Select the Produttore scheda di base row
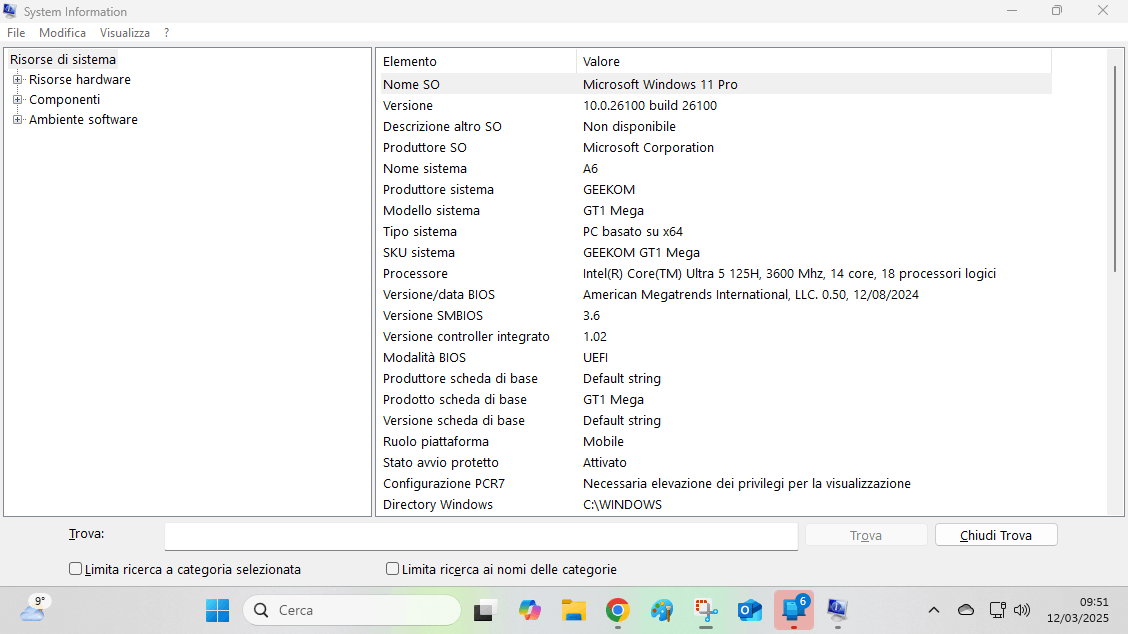The height and width of the screenshot is (634, 1128). click(x=716, y=379)
